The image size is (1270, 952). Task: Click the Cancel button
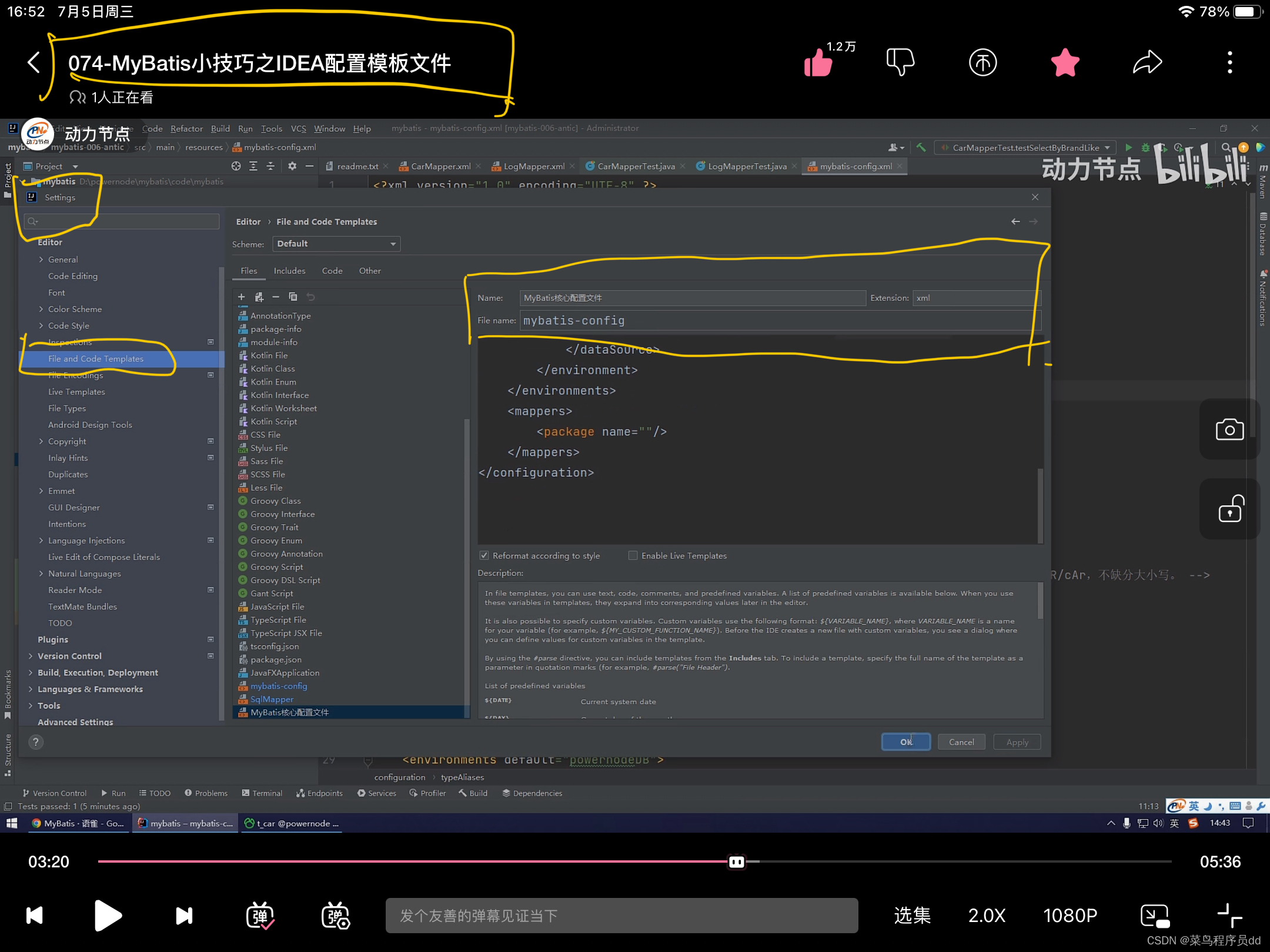961,742
